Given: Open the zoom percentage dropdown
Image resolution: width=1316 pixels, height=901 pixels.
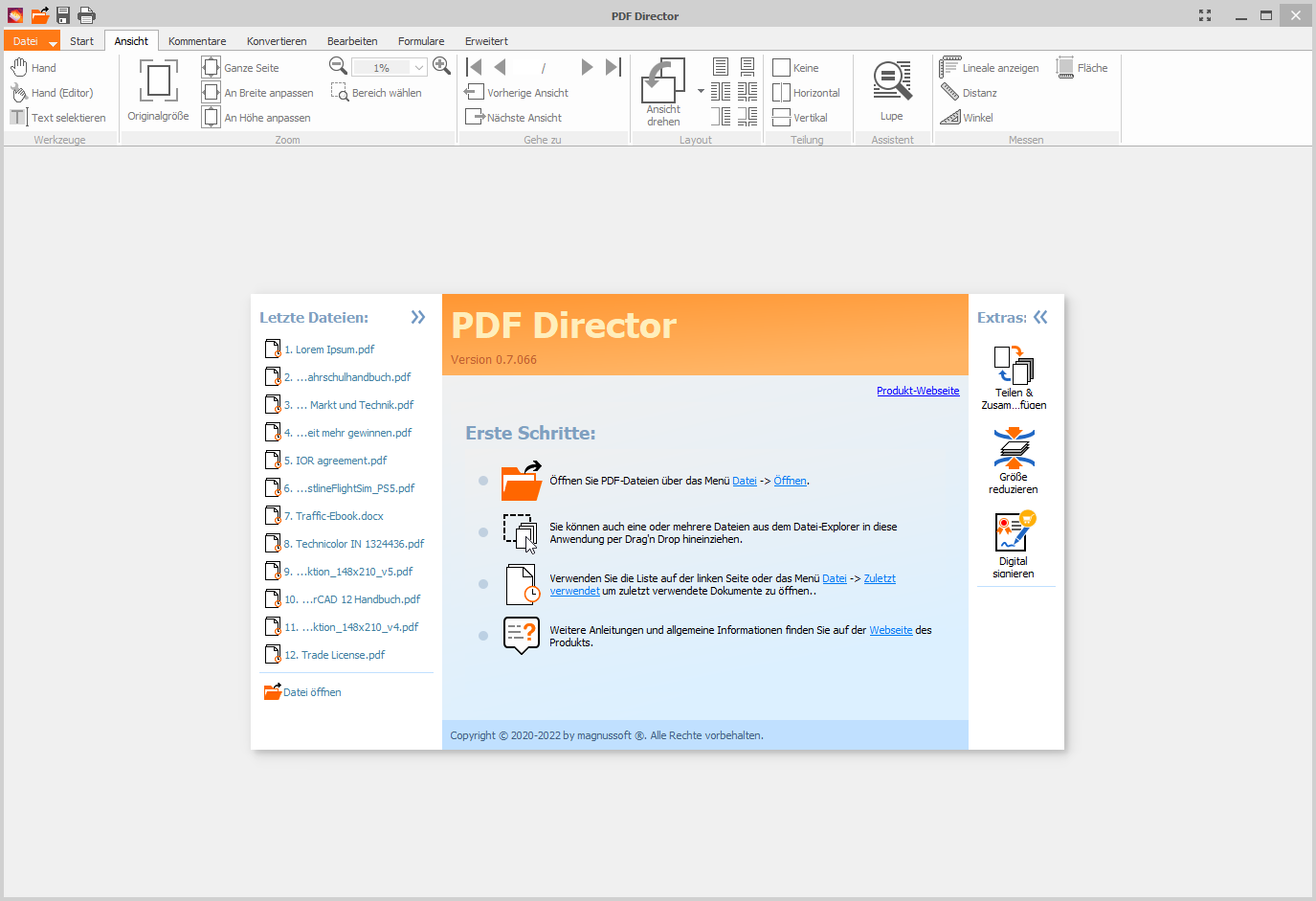Looking at the screenshot, I should [419, 68].
